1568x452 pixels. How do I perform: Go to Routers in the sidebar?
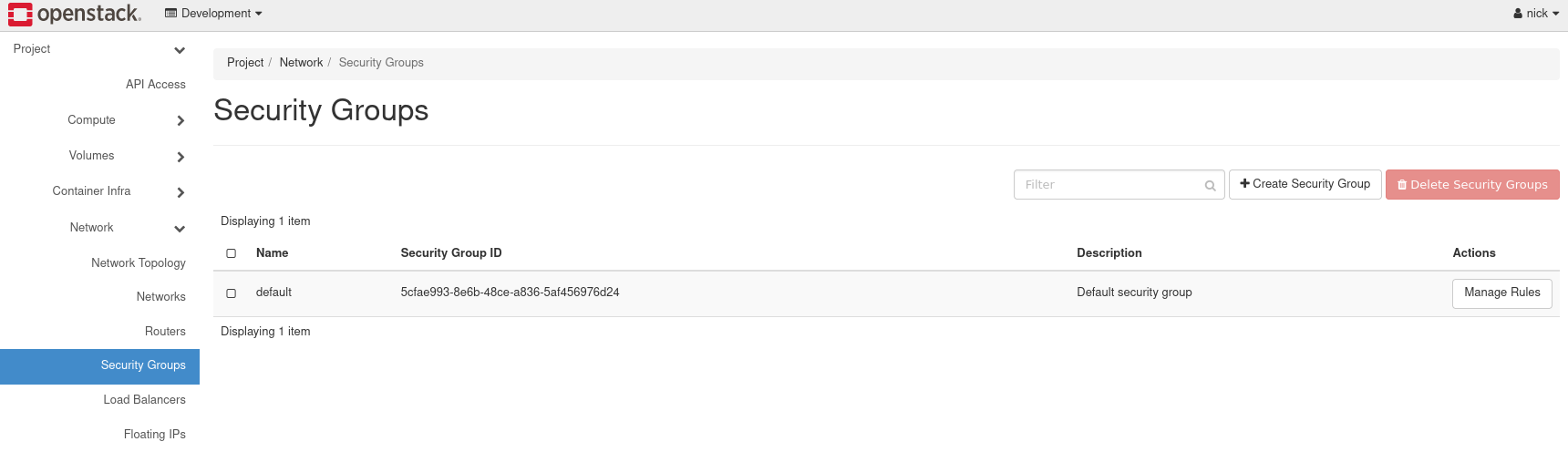tap(165, 332)
